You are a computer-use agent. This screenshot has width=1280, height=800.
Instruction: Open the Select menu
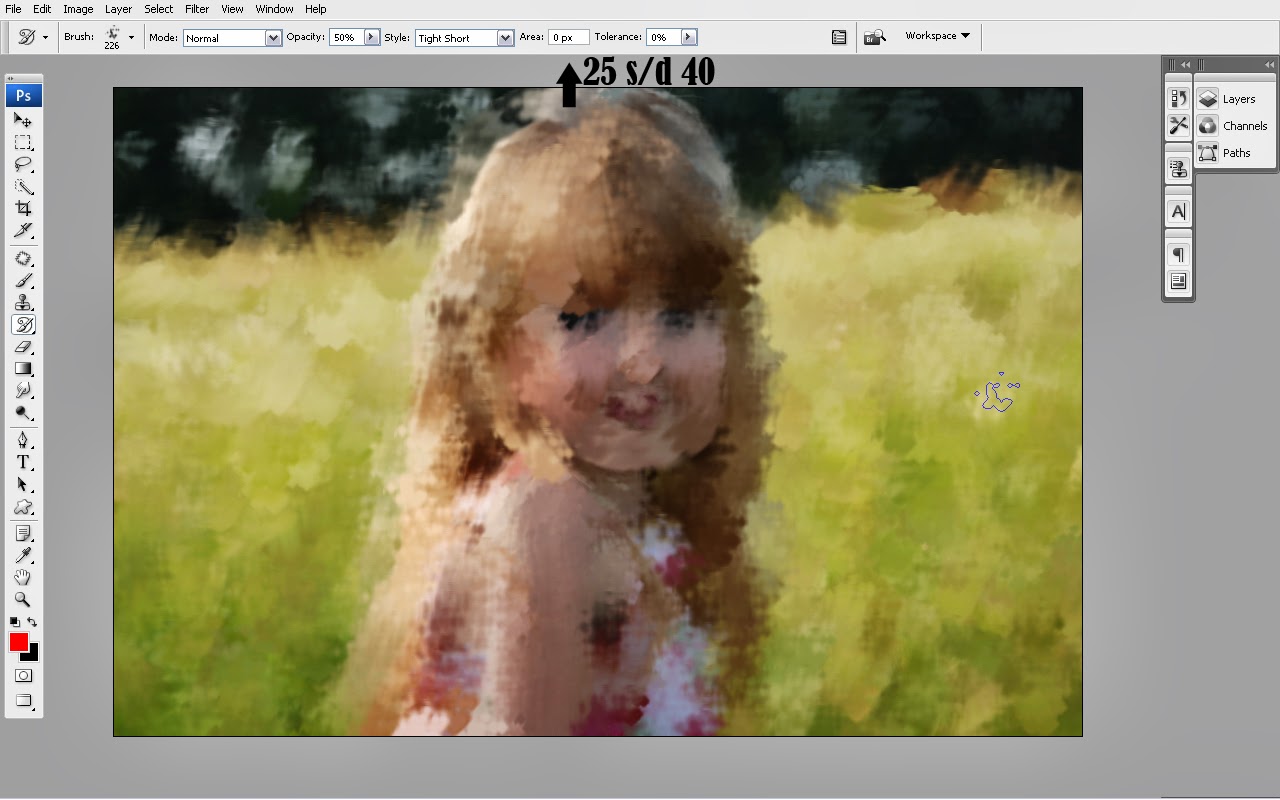click(159, 9)
